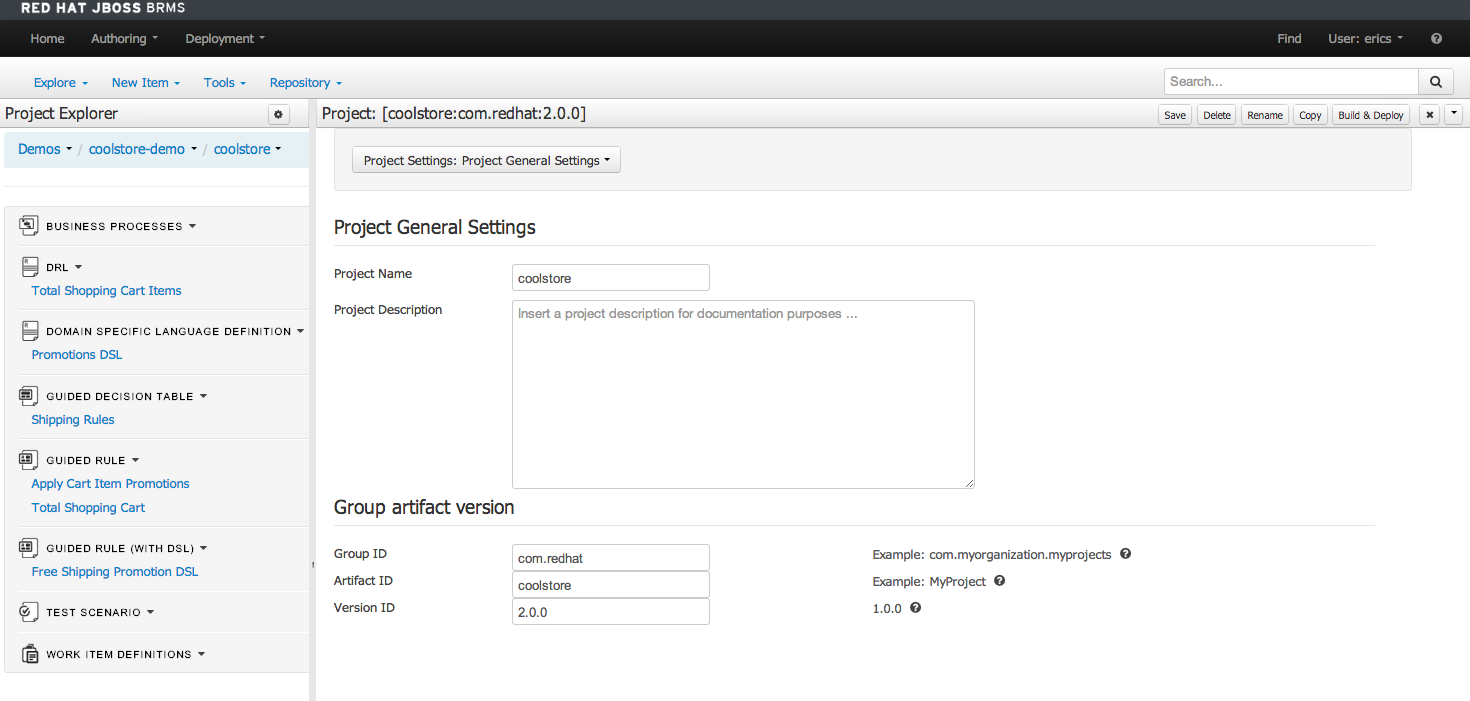The image size is (1470, 701).
Task: Click the Copy button
Action: click(1310, 115)
